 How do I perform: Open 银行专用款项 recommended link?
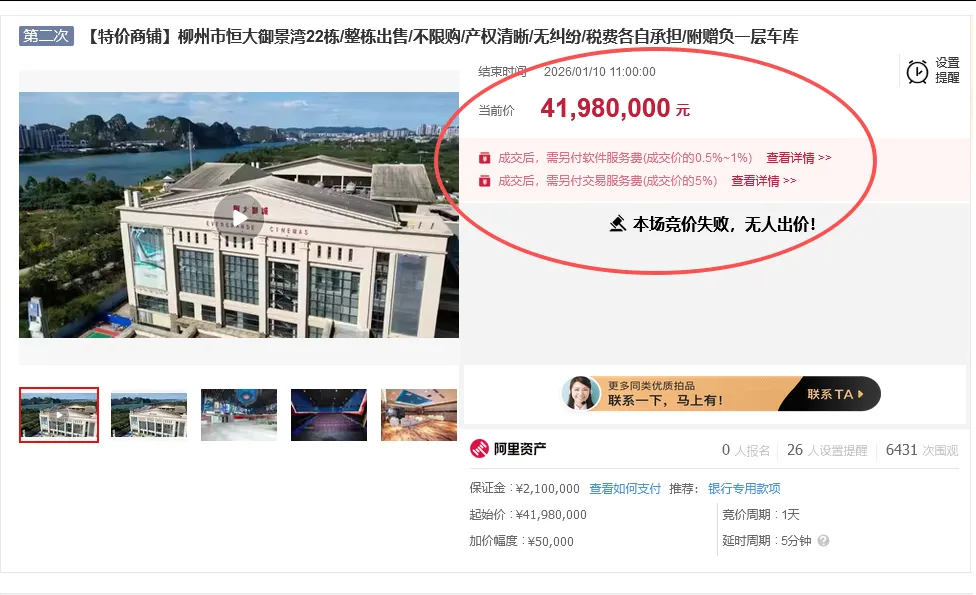(744, 489)
